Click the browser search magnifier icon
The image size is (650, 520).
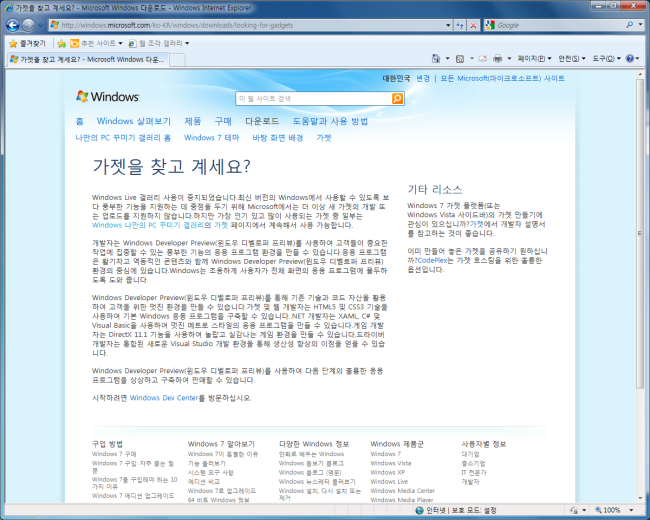630,25
